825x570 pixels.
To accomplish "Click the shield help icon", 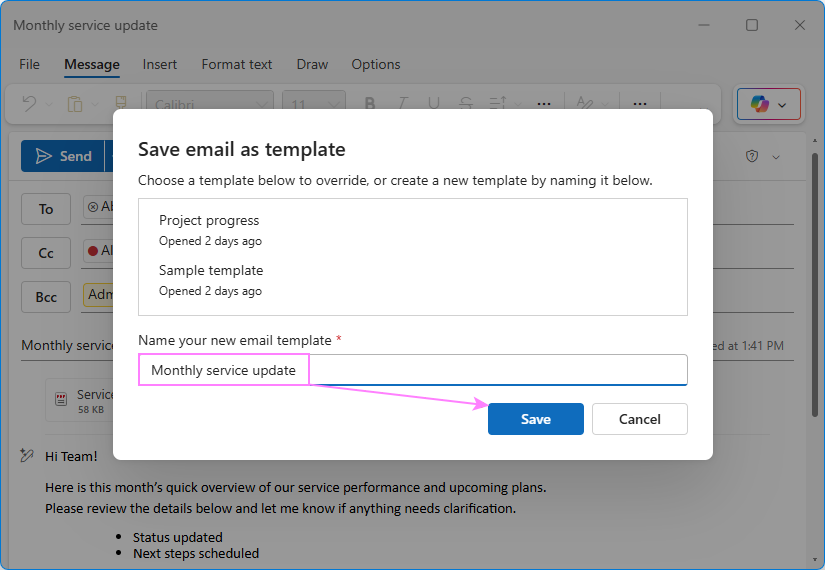I will pos(752,156).
